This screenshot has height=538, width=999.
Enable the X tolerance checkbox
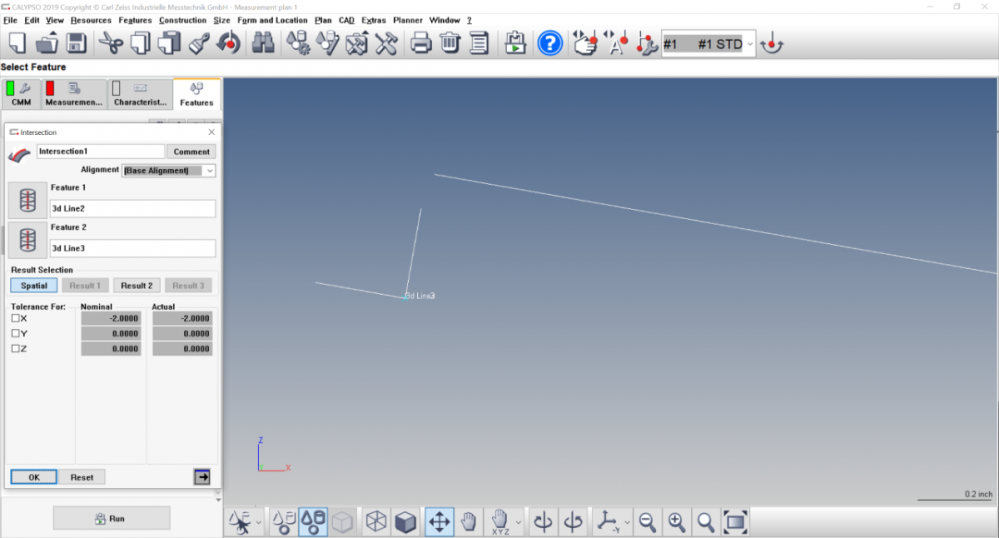click(x=16, y=318)
